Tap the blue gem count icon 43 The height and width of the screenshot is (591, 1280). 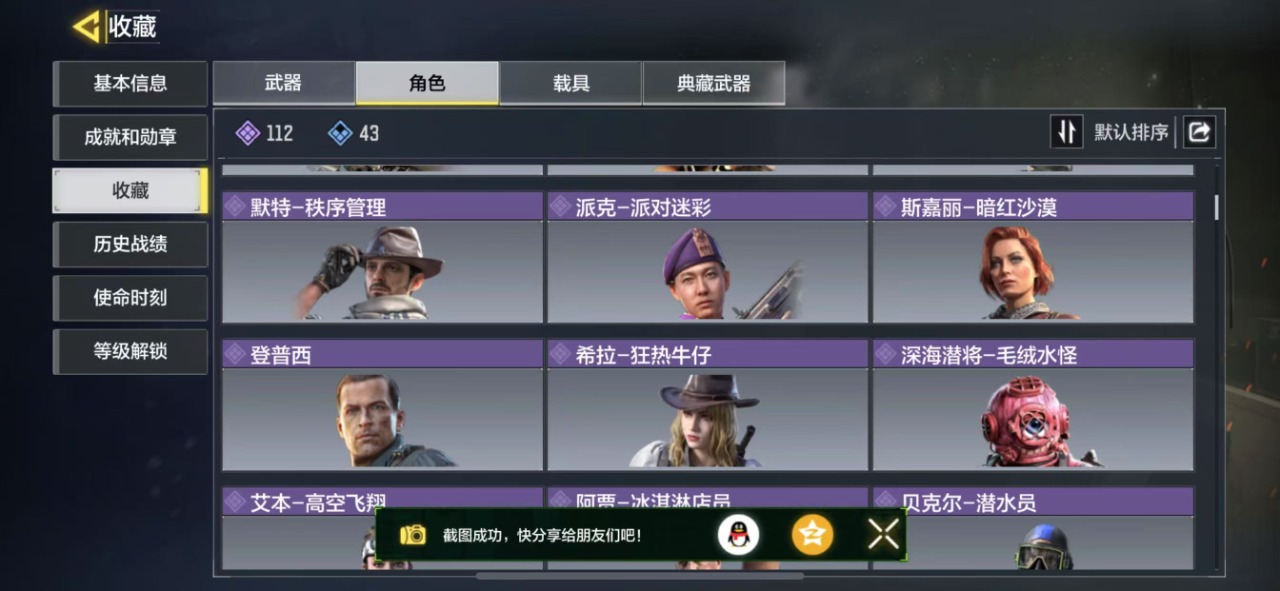(340, 133)
